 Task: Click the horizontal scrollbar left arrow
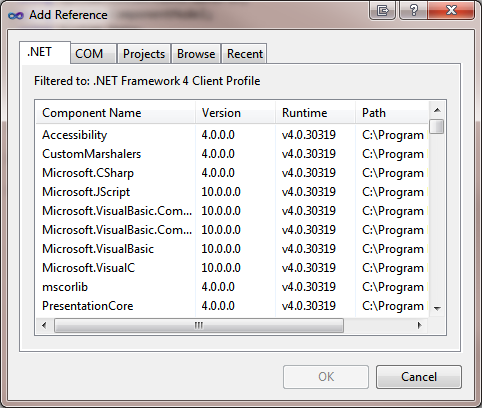pyautogui.click(x=44, y=325)
